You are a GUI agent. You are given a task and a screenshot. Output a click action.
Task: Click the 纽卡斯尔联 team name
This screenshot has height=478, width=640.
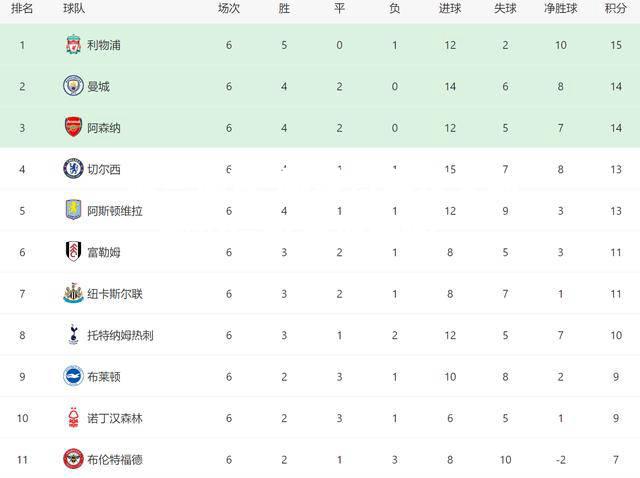coord(115,293)
